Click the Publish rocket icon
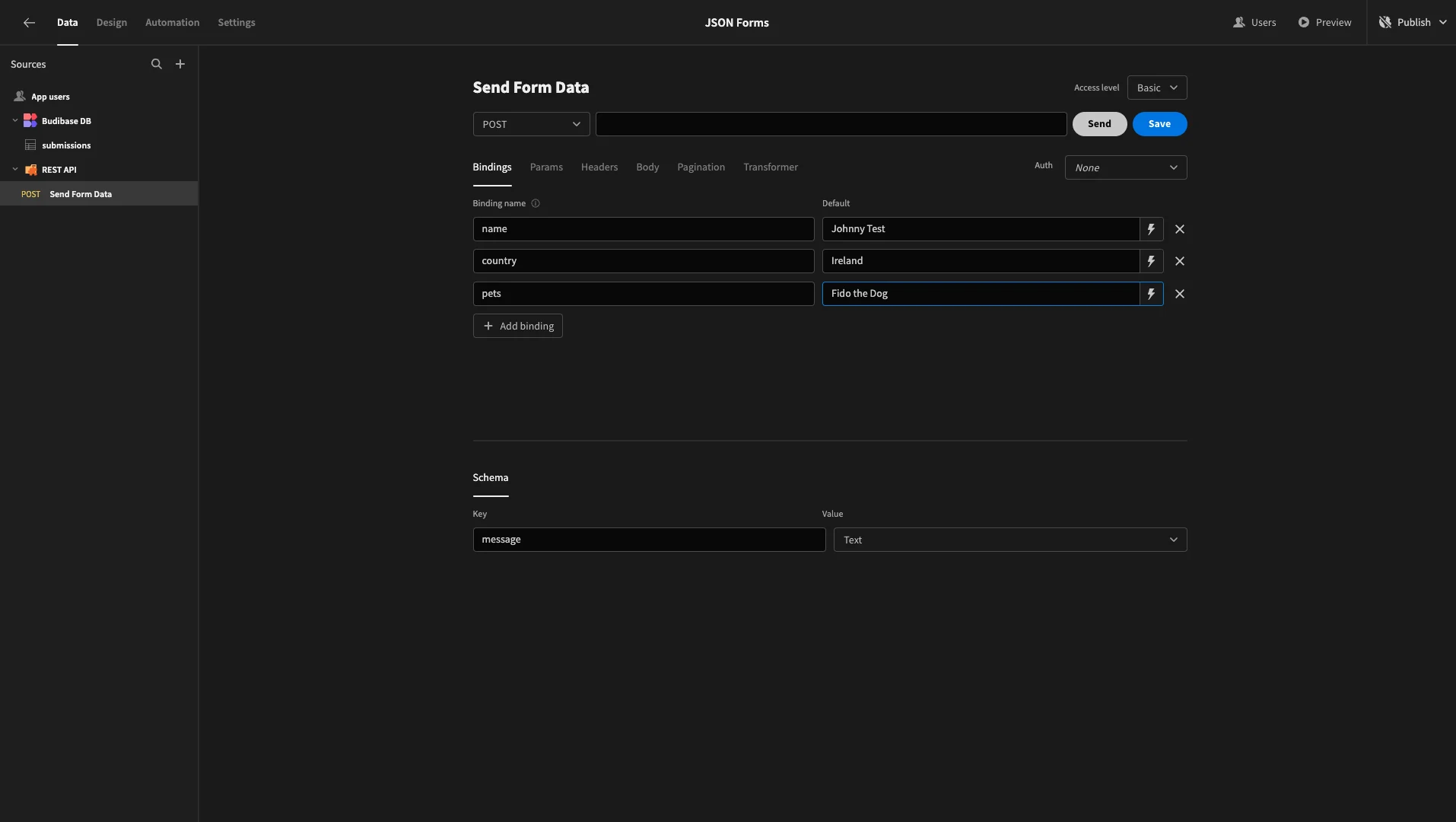 1384,22
